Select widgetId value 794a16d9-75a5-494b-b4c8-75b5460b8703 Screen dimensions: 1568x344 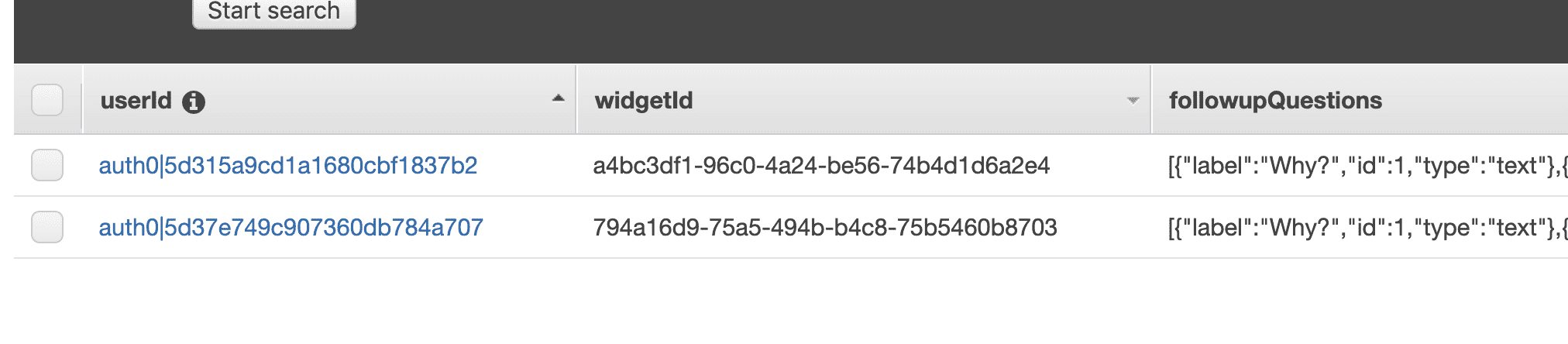pos(825,227)
